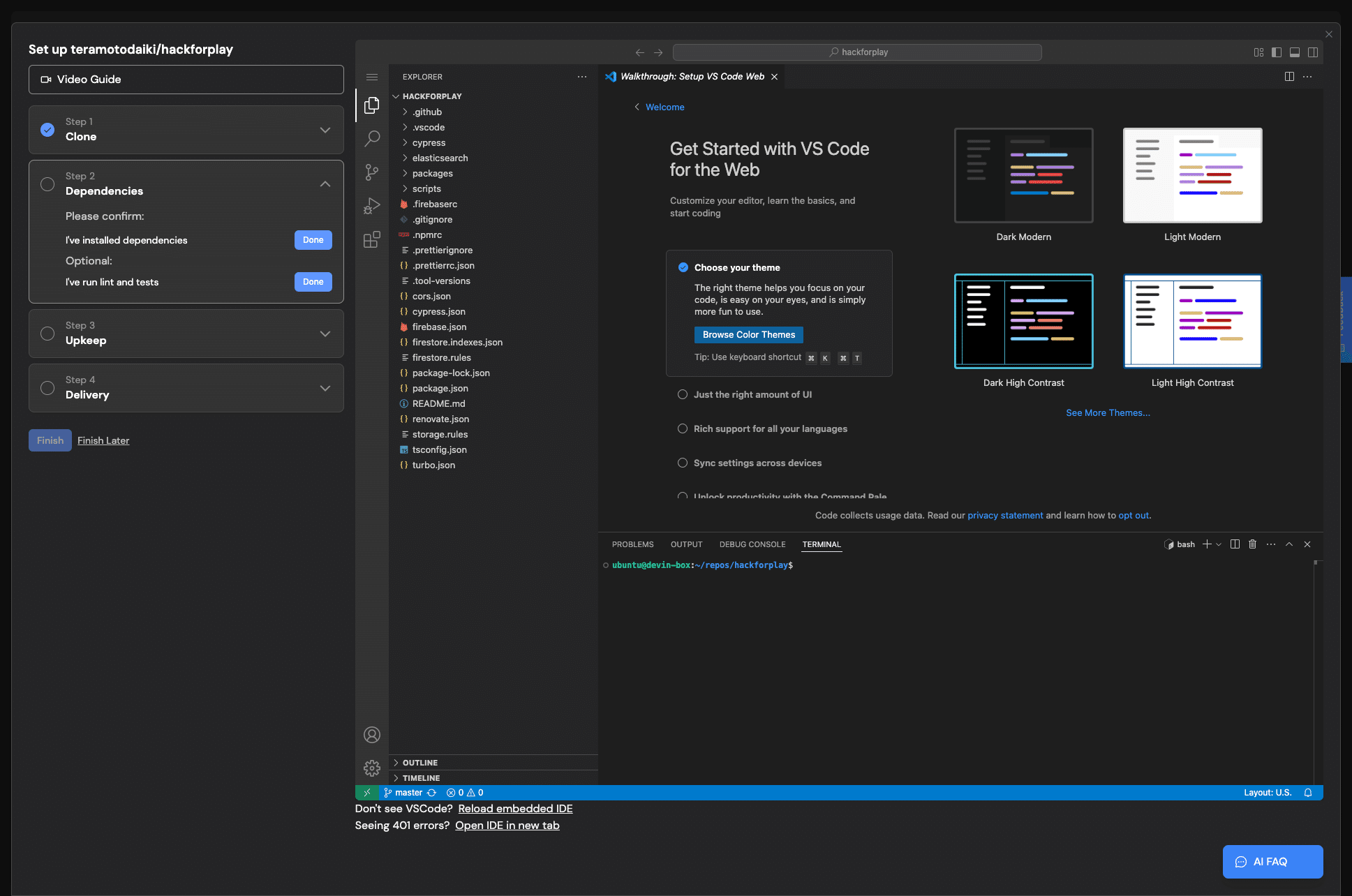Open the Search view icon
This screenshot has width=1352, height=896.
coord(372,138)
